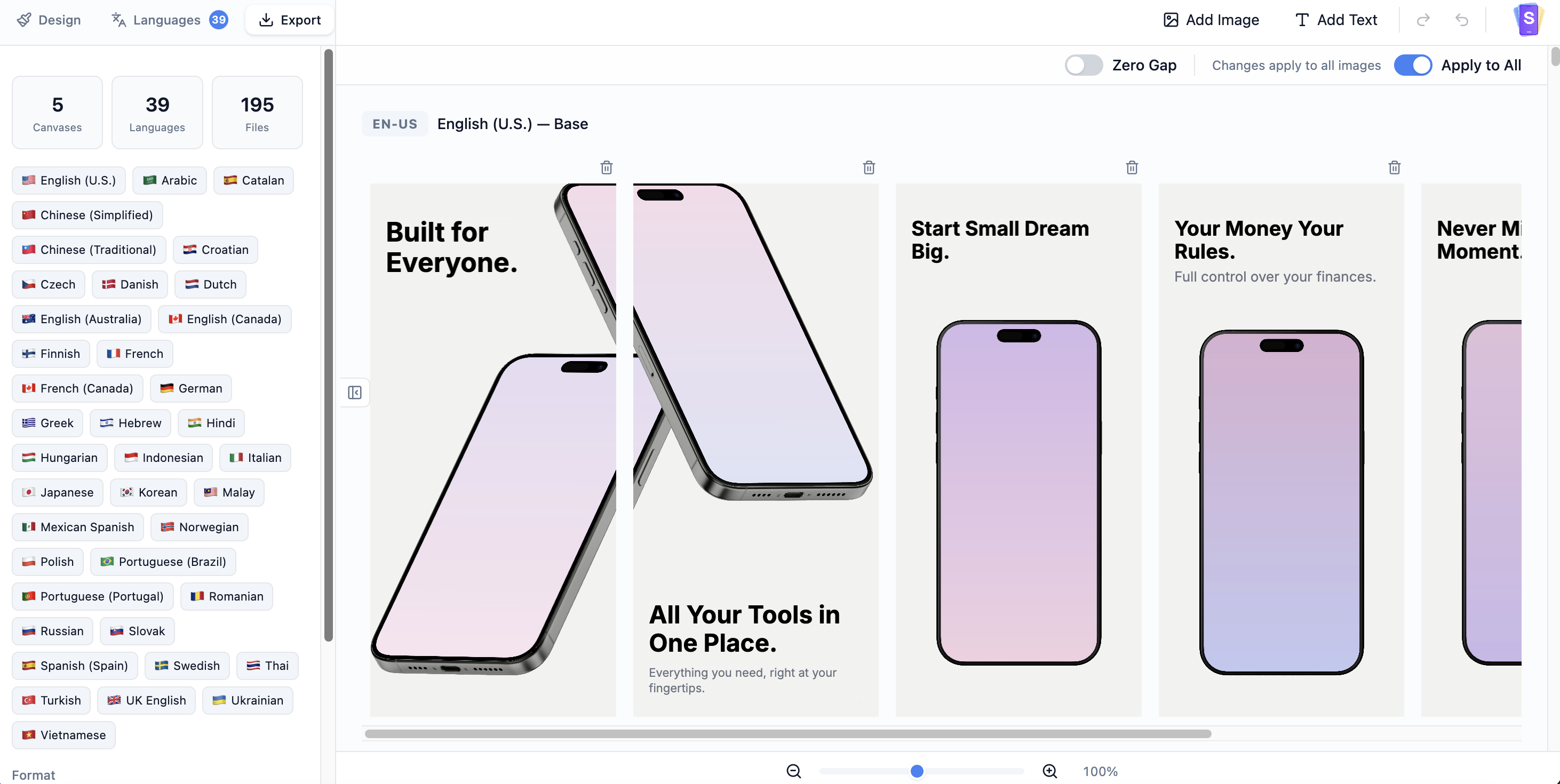The image size is (1560, 784).
Task: Delete the first canvas with trash icon
Action: pos(606,167)
